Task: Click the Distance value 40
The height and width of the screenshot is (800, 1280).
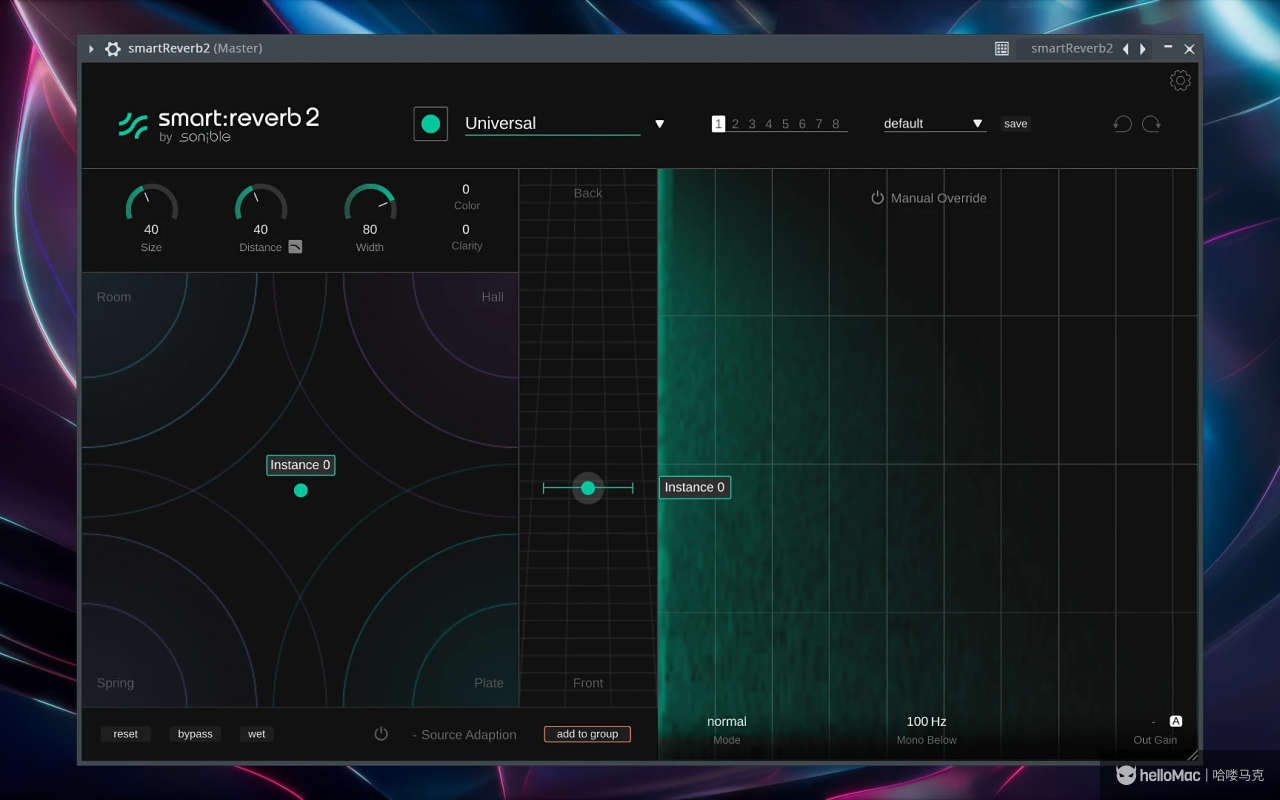Action: click(261, 229)
